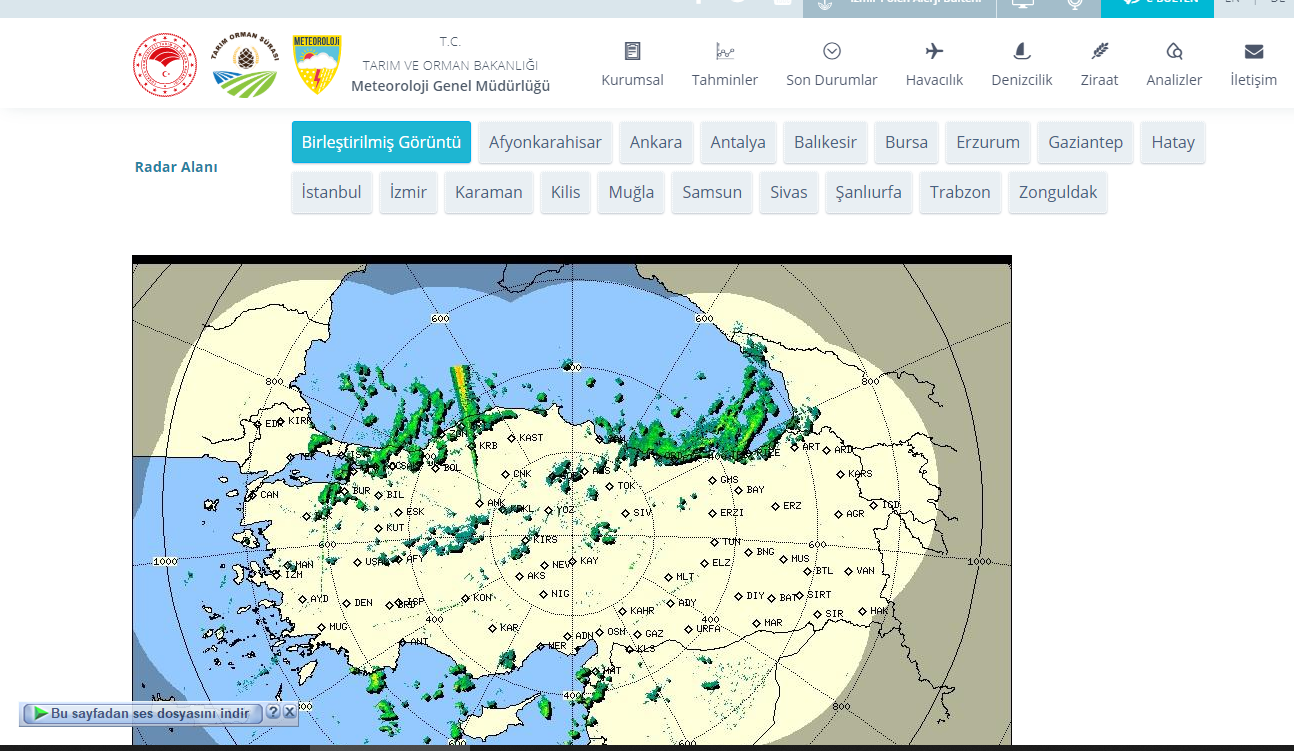Click the Meteoroloji Genel Müdürlüğü title text
The width and height of the screenshot is (1294, 751).
point(451,86)
